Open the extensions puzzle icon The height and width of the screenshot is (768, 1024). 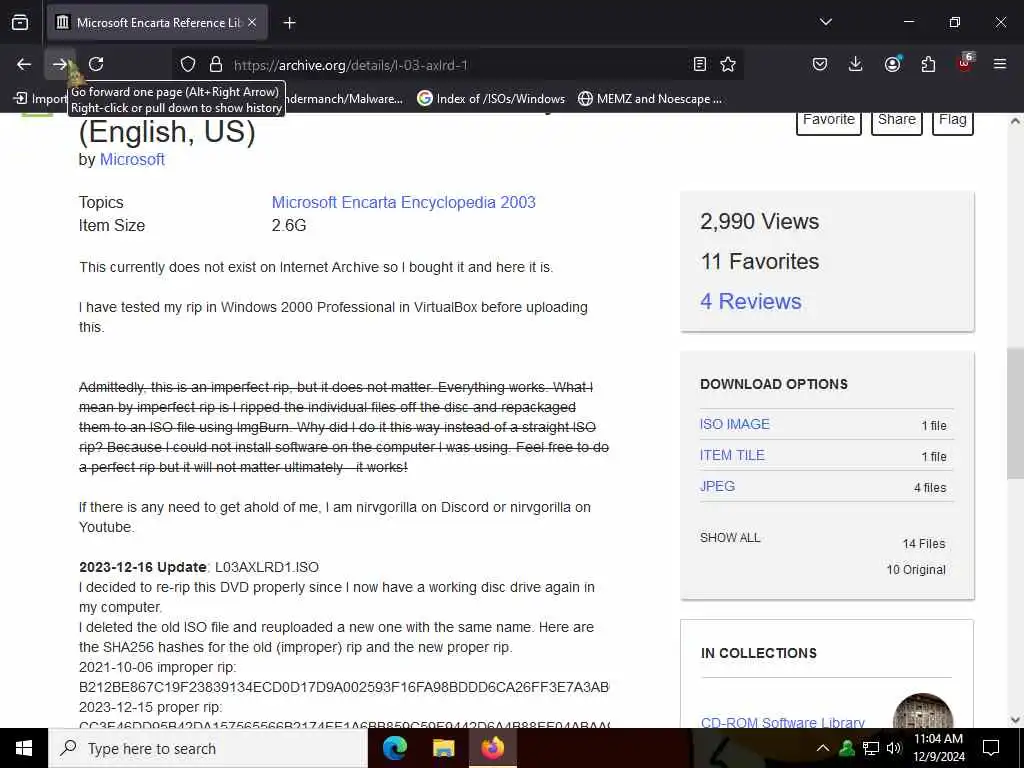(x=928, y=64)
